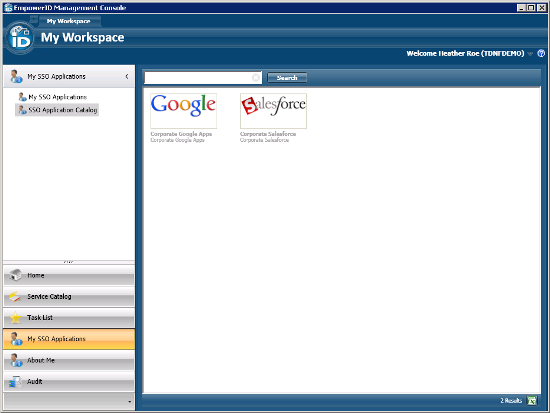Click the navigation pane splitter grip

(68, 262)
